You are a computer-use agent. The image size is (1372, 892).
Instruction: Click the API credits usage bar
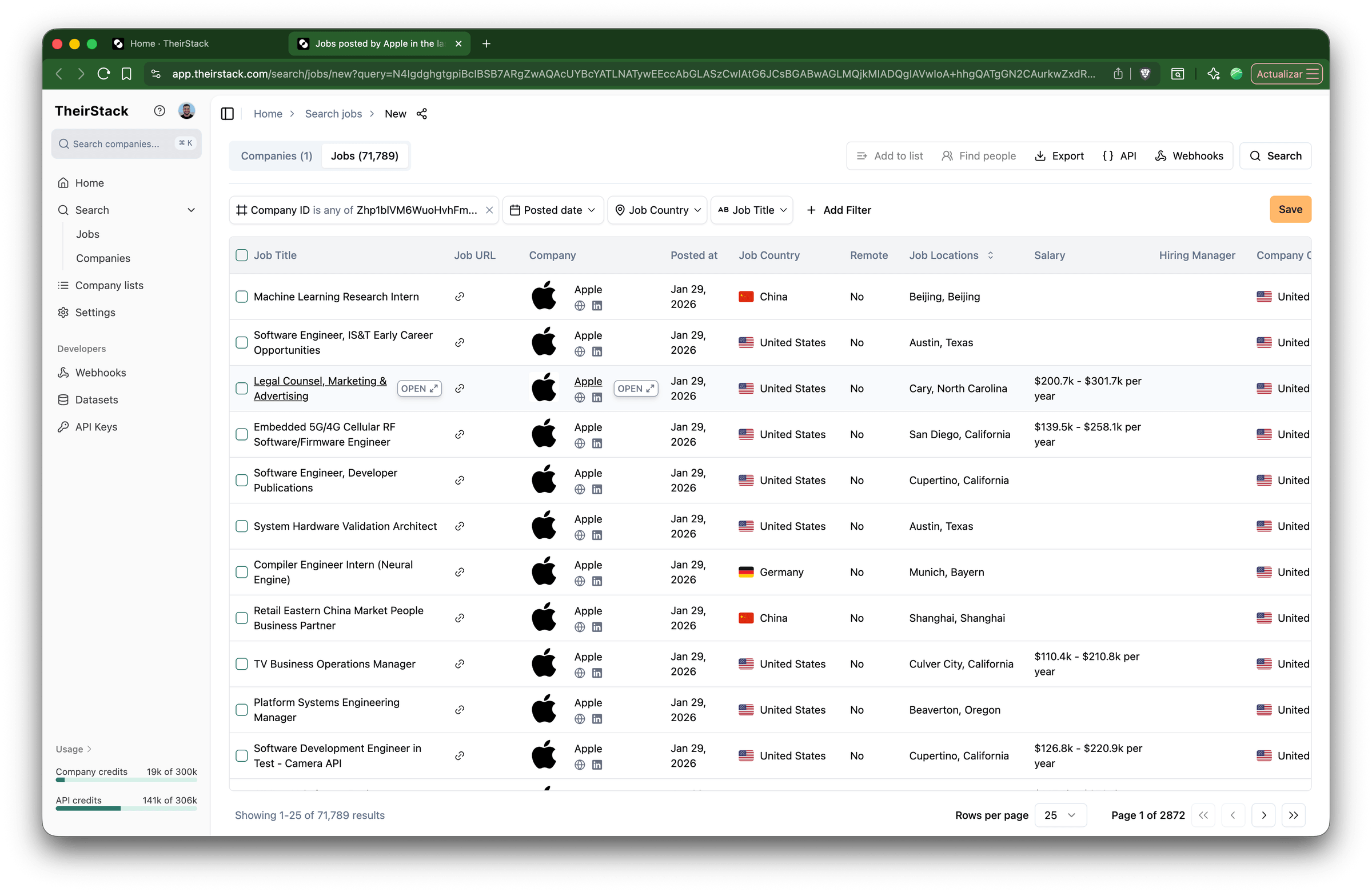click(126, 808)
